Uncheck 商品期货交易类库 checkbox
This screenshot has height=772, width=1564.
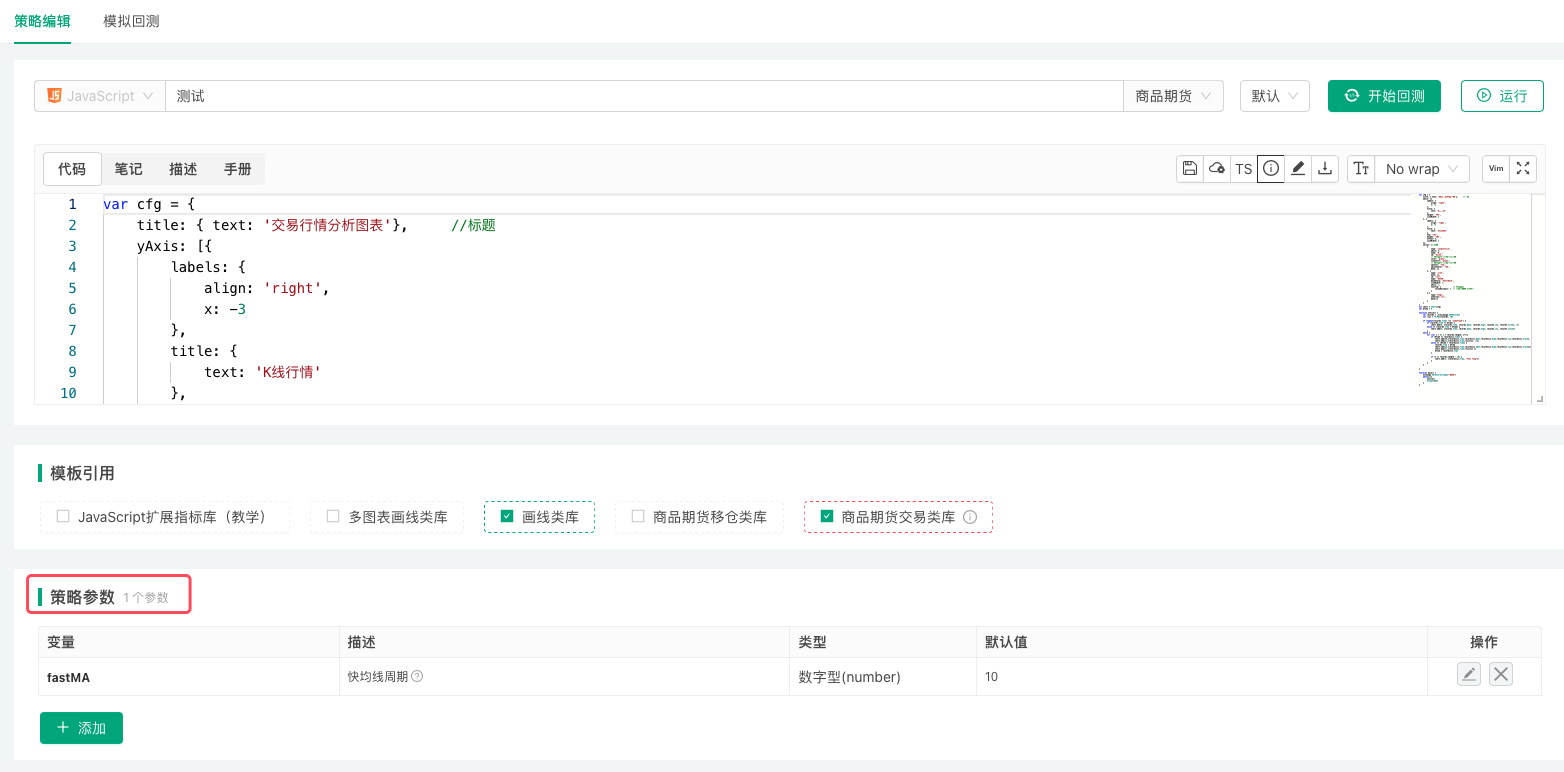click(x=827, y=517)
